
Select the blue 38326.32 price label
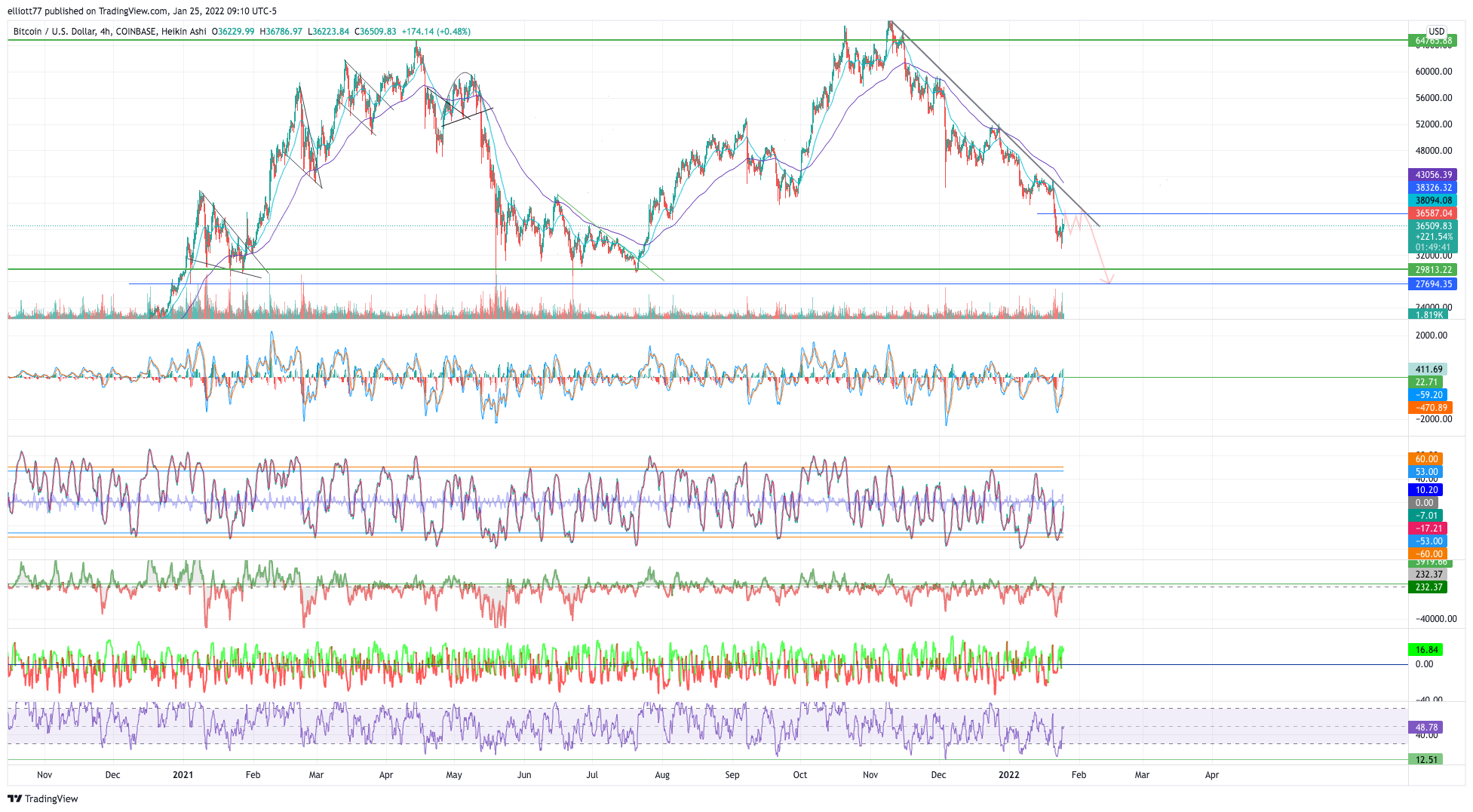1432,188
